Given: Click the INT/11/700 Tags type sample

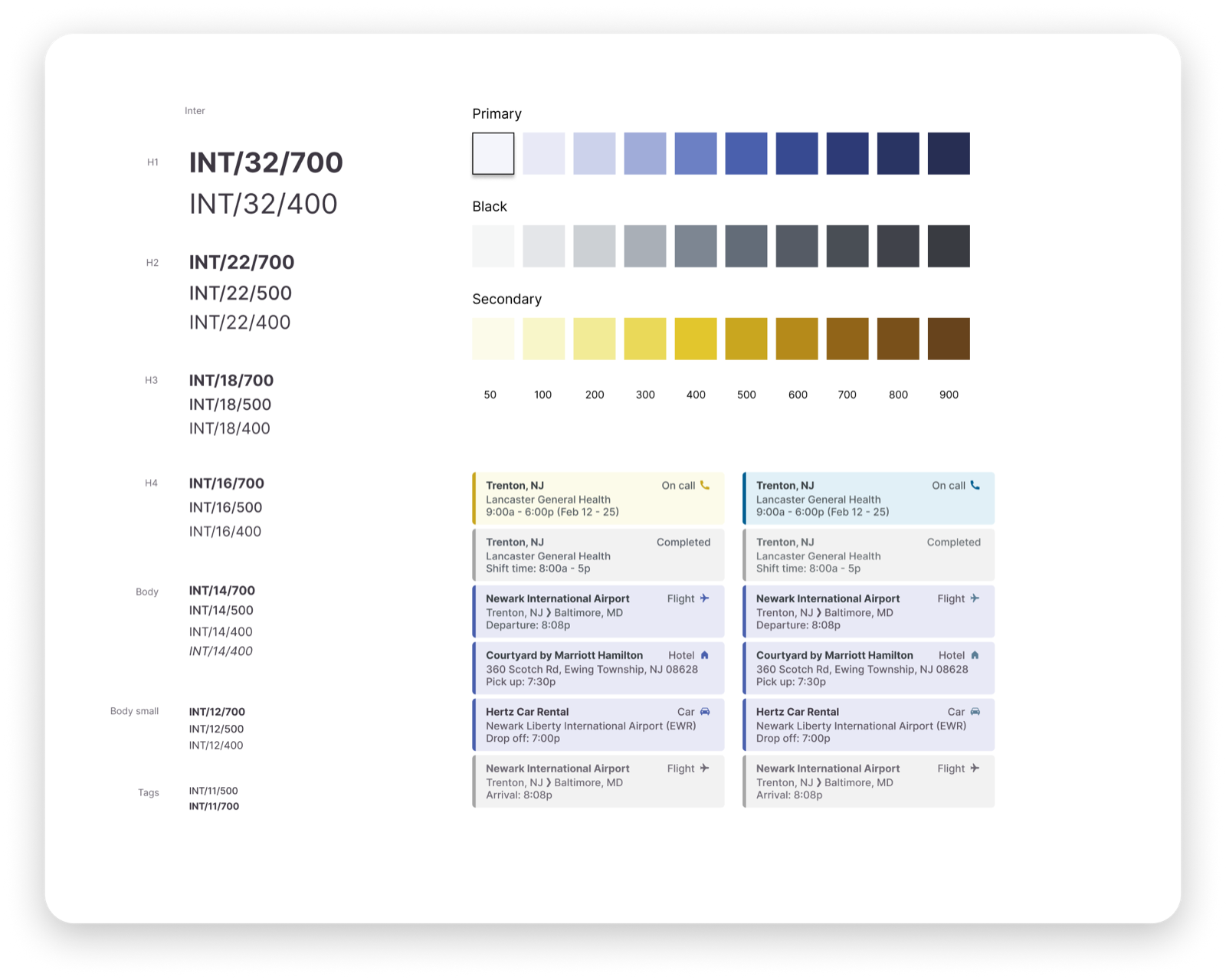Looking at the screenshot, I should click(x=214, y=806).
